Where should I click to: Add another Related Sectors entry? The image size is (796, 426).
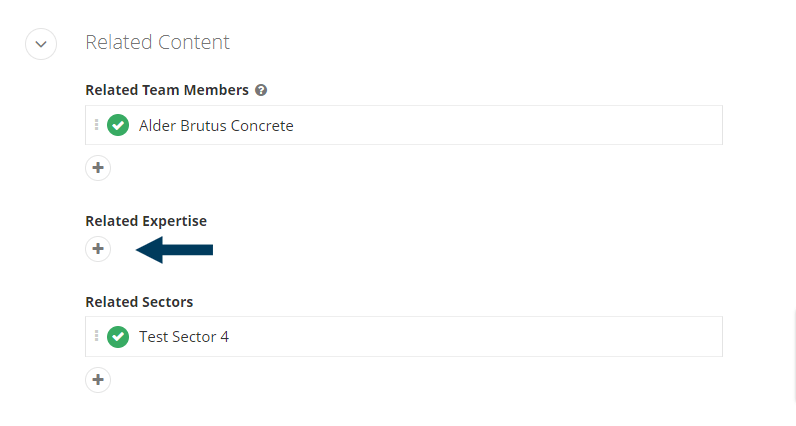pyautogui.click(x=98, y=380)
